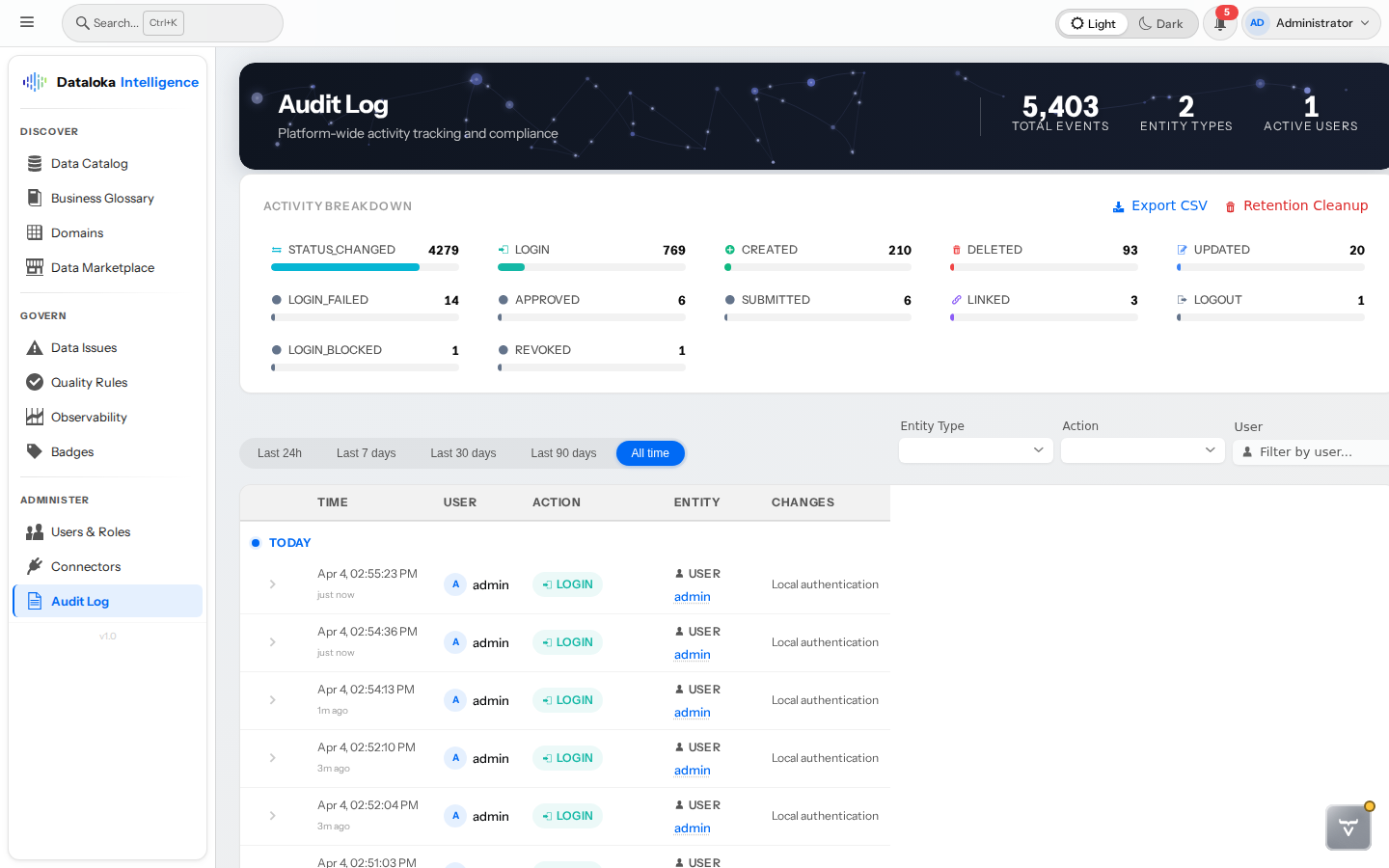The width and height of the screenshot is (1389, 868).
Task: Select the Business Glossary icon
Action: [34, 198]
